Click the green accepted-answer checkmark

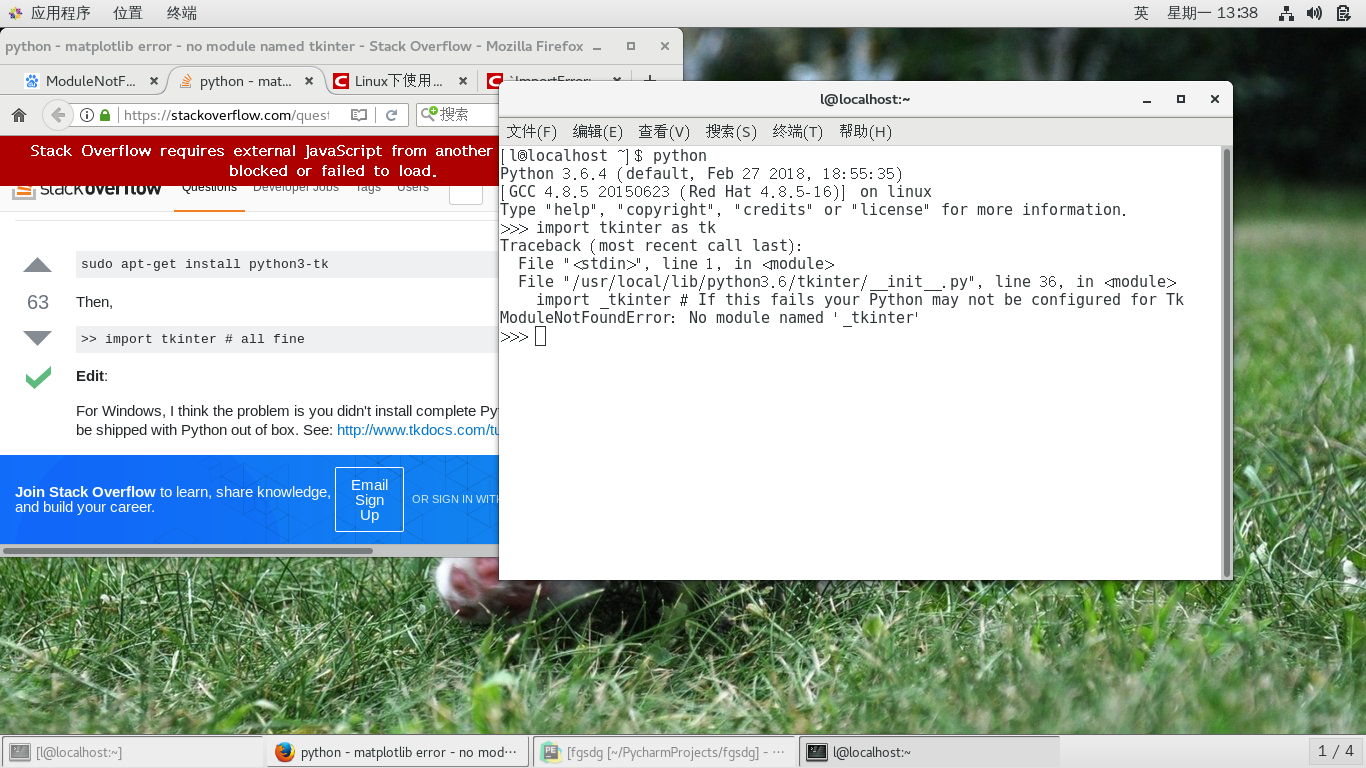(38, 377)
